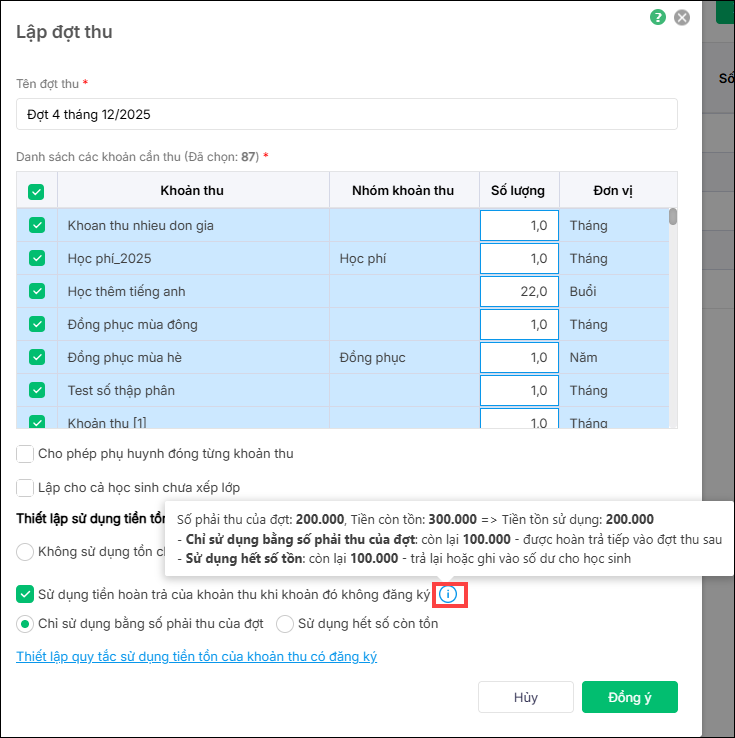This screenshot has width=735, height=738.
Task: Open Thiết lập quy tắc sử dụng tiền tồn link
Action: tap(196, 656)
